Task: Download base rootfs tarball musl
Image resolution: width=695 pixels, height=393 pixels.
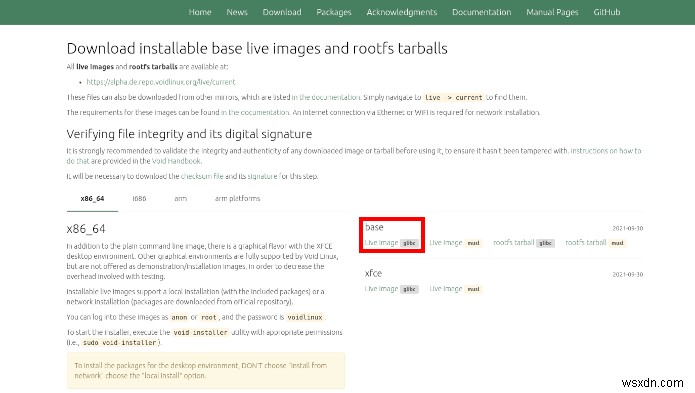Action: pos(596,243)
